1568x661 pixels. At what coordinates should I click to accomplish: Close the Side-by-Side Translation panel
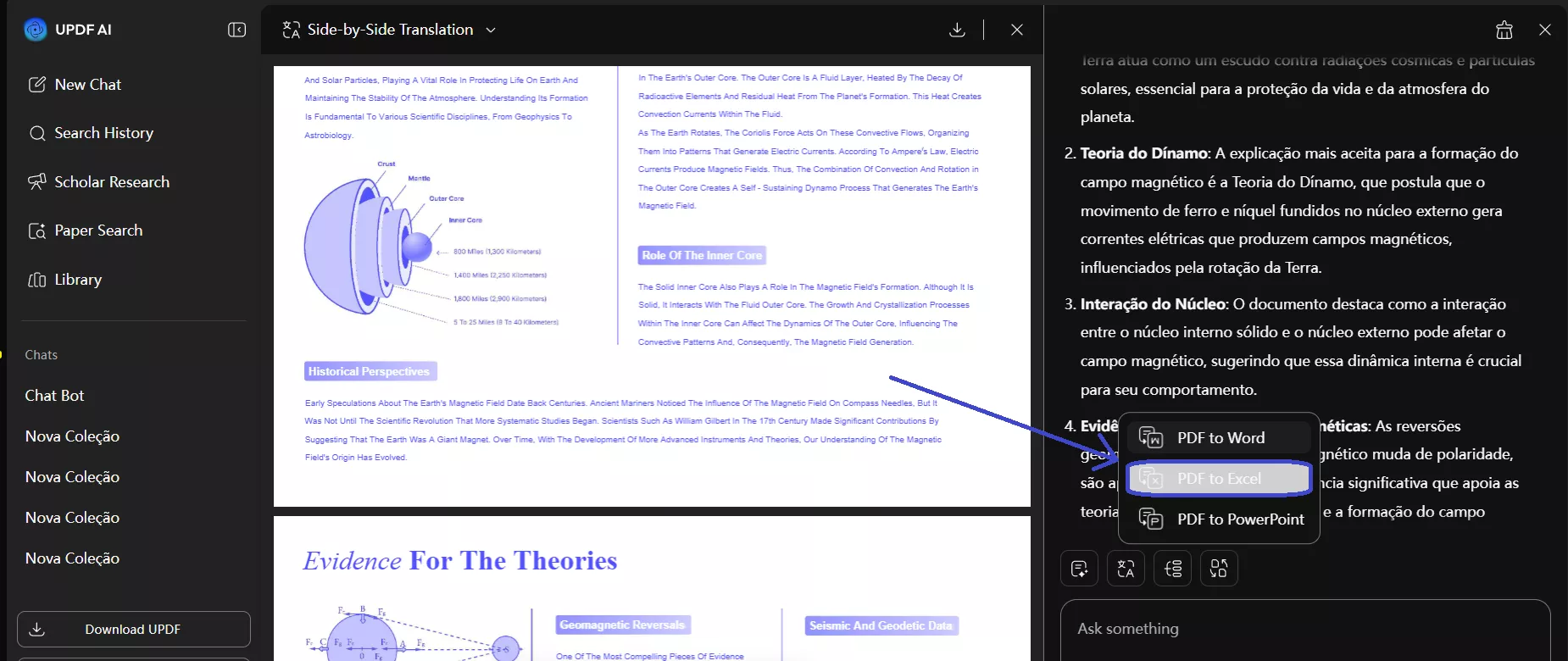(x=1017, y=30)
